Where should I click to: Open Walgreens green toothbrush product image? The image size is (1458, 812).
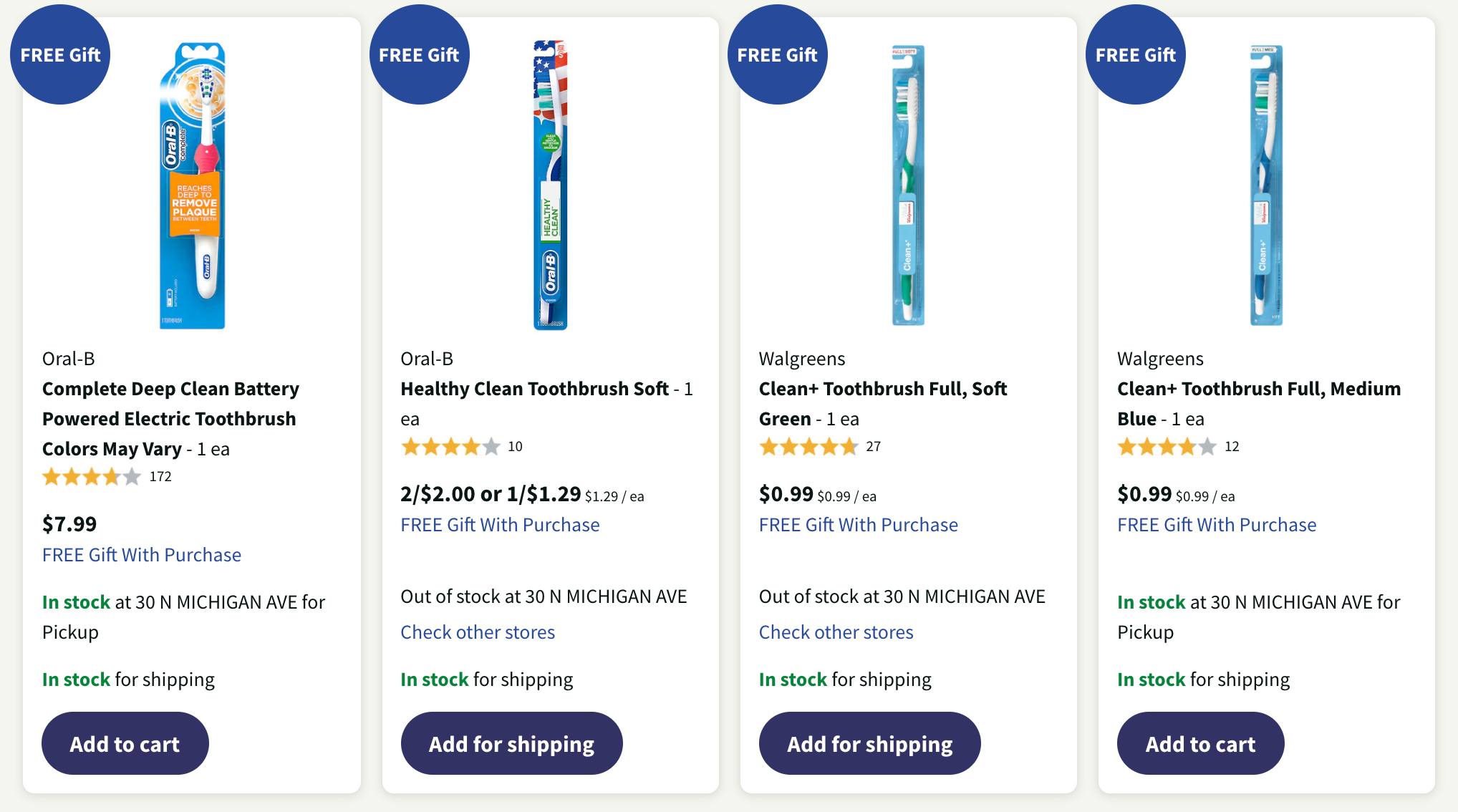click(908, 185)
